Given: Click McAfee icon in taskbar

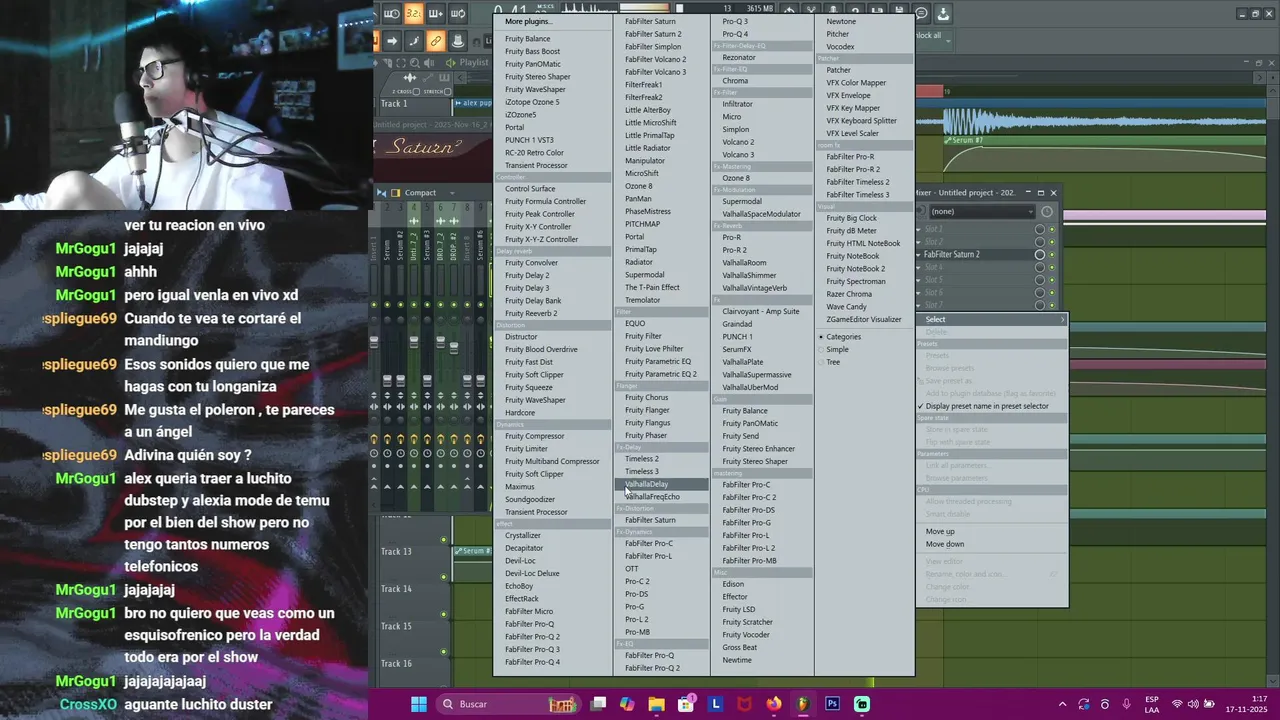Looking at the screenshot, I should click(x=744, y=704).
